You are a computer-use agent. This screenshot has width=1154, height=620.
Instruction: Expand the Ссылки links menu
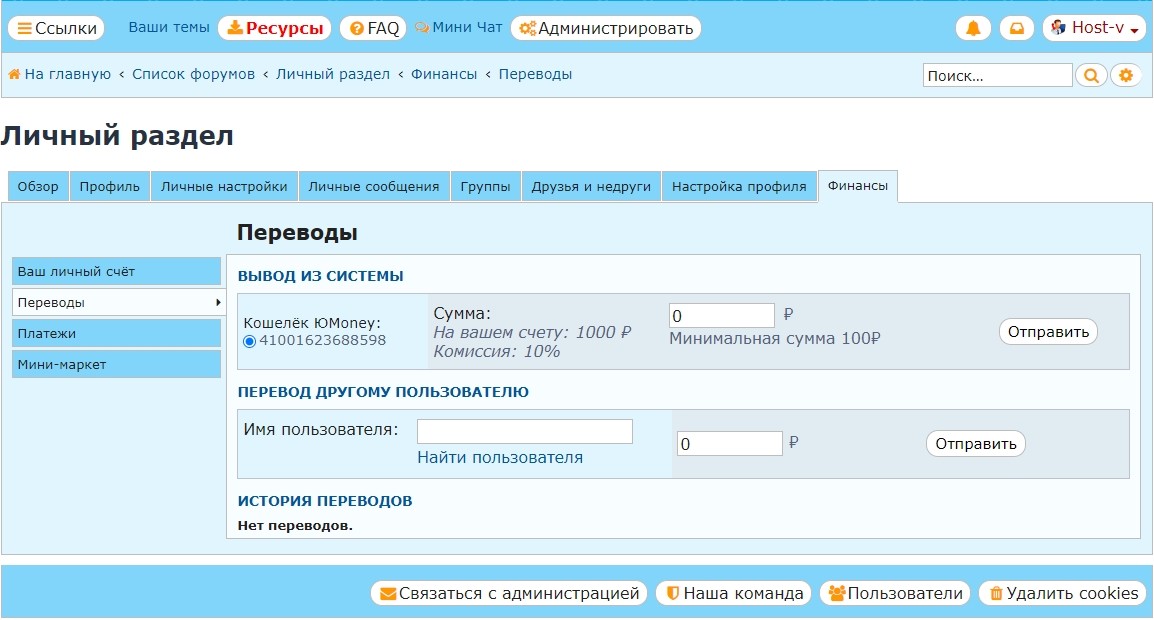pyautogui.click(x=57, y=28)
